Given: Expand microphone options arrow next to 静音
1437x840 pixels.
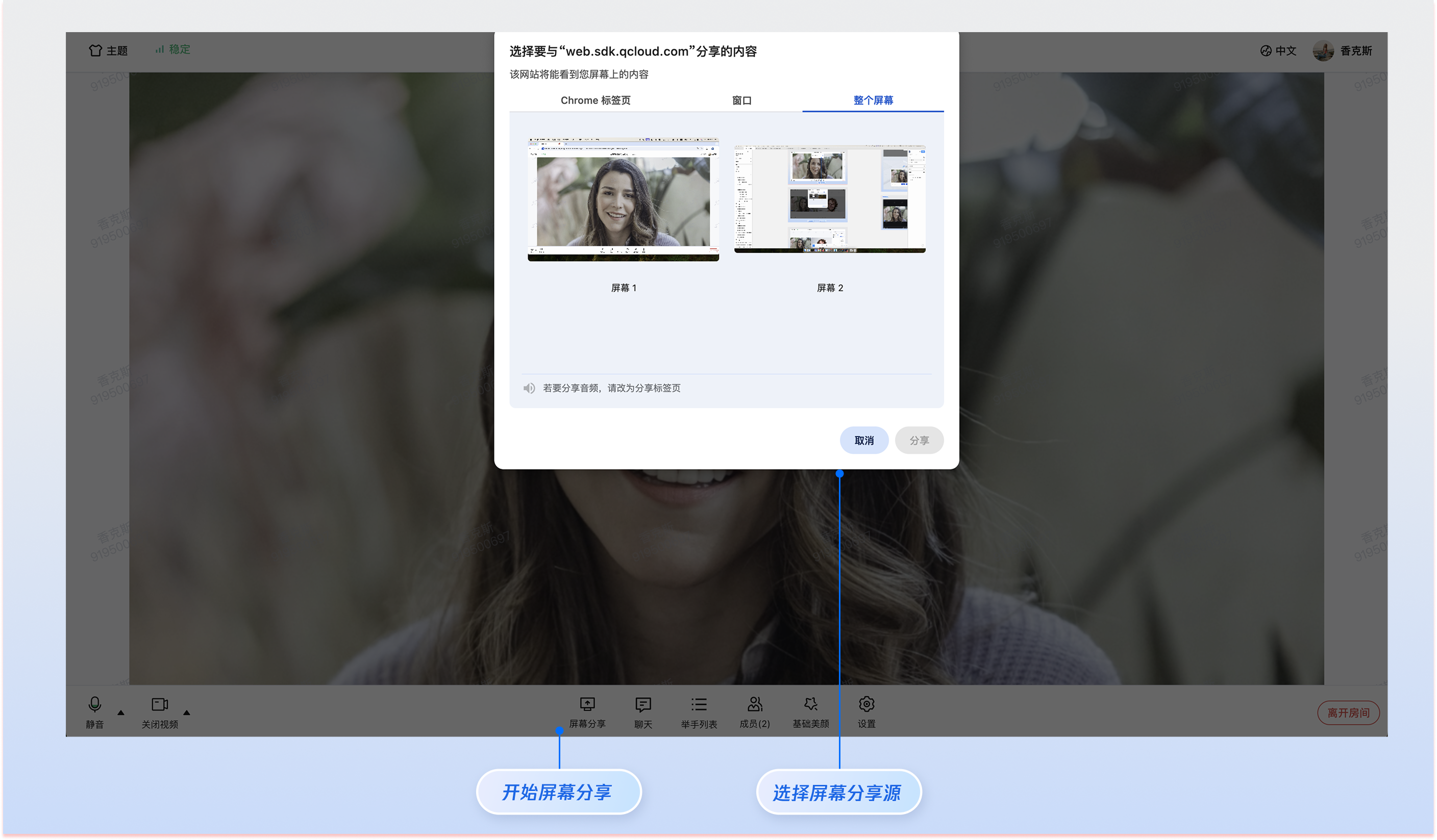Looking at the screenshot, I should [x=121, y=712].
